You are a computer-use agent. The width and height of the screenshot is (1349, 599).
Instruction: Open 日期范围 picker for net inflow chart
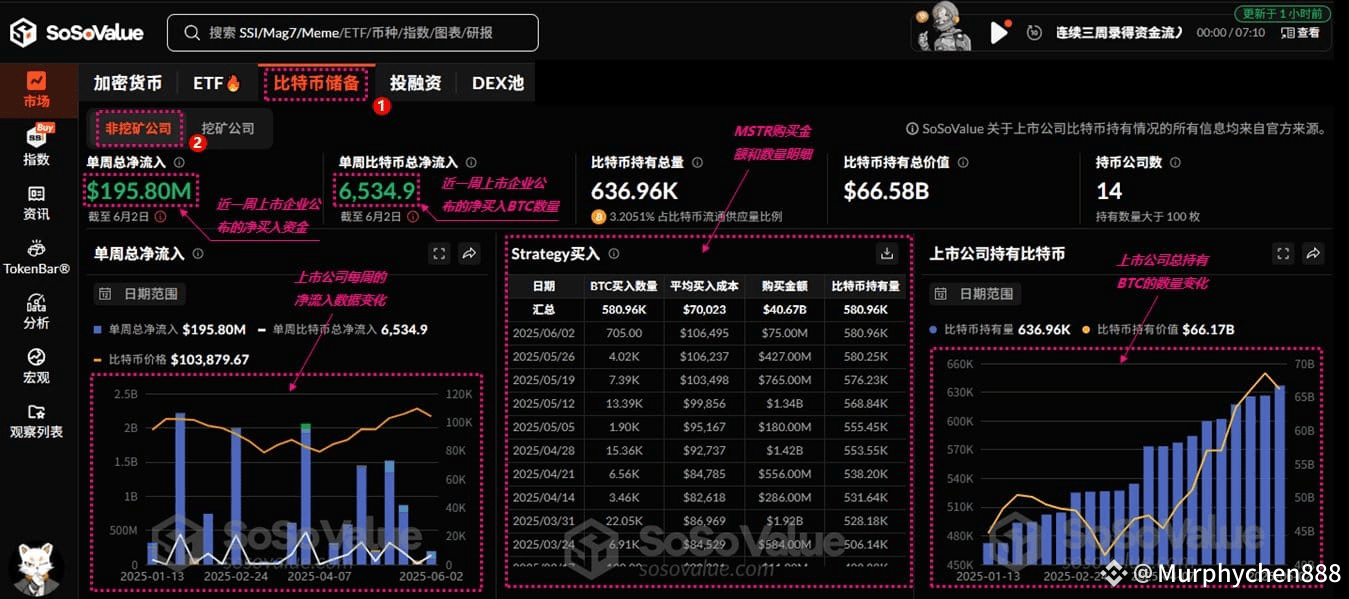point(140,294)
